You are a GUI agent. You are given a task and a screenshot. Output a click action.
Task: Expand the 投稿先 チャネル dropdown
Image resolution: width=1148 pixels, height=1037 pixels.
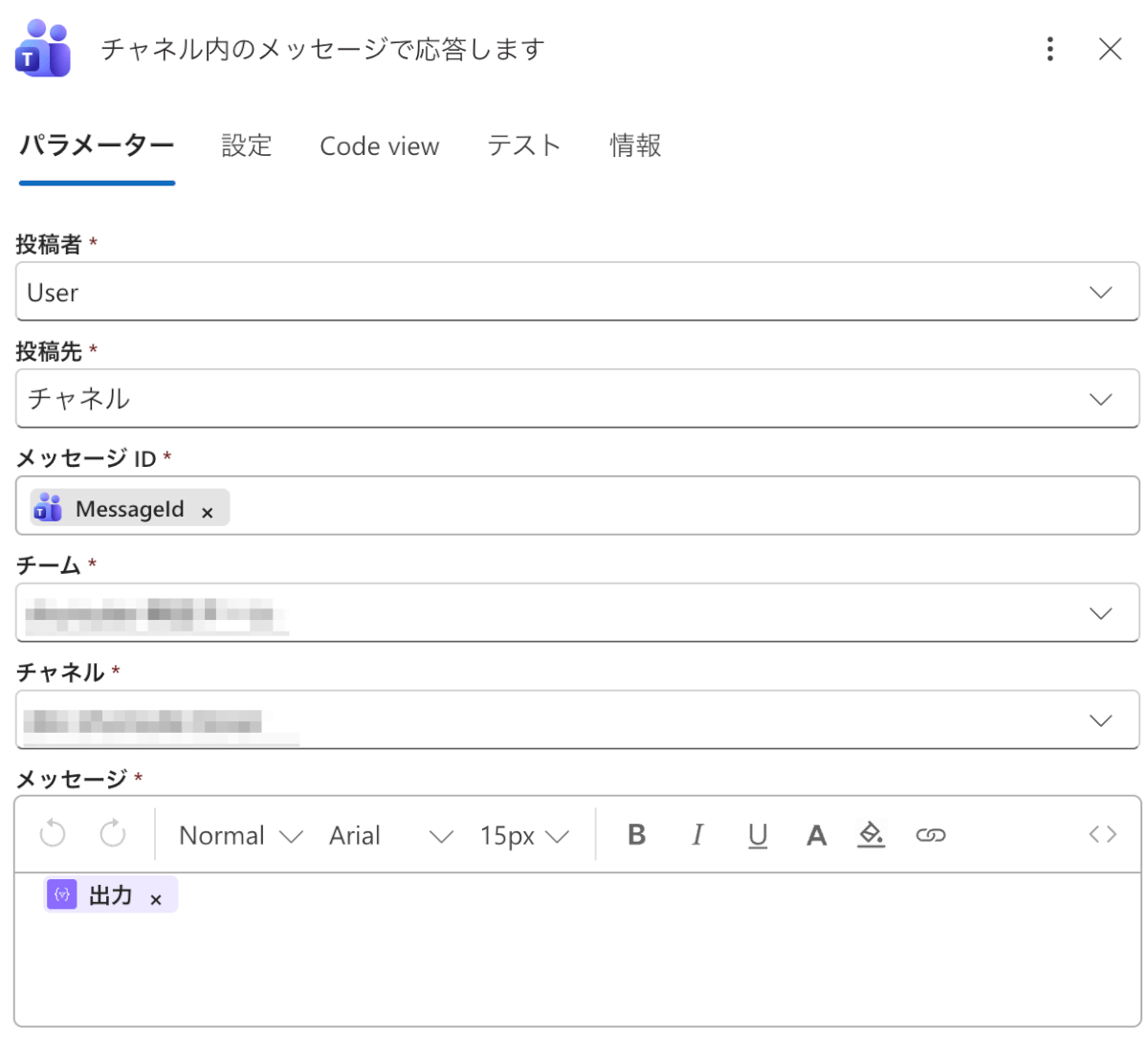(1100, 399)
